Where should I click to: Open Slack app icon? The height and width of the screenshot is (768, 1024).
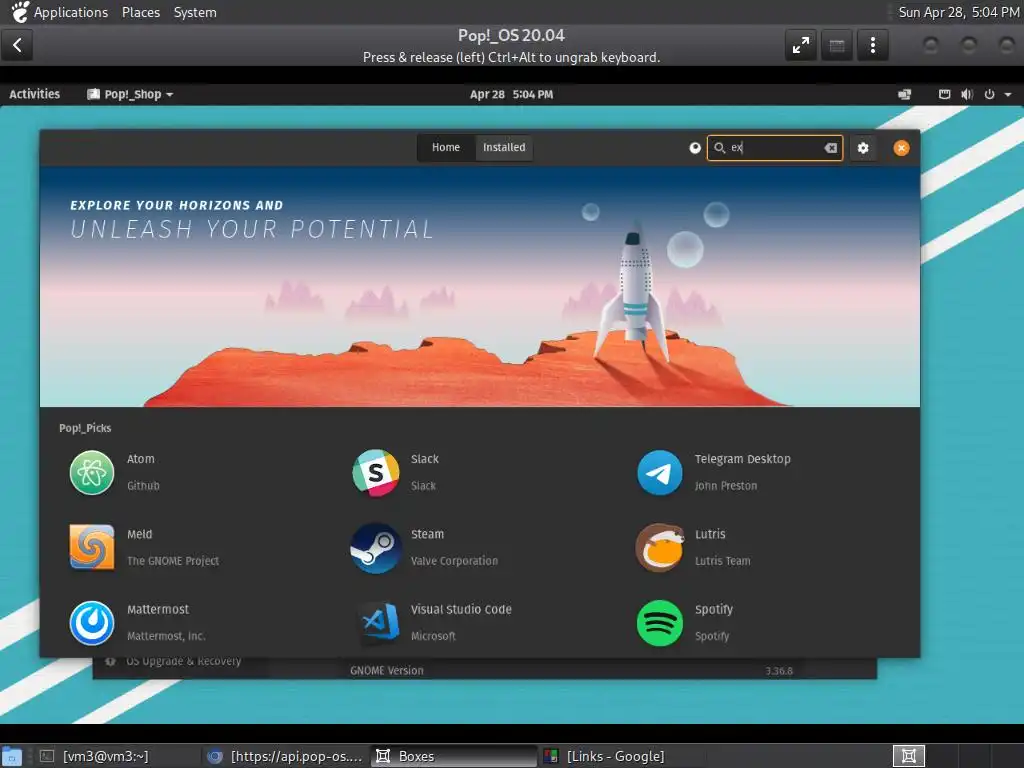pyautogui.click(x=376, y=473)
